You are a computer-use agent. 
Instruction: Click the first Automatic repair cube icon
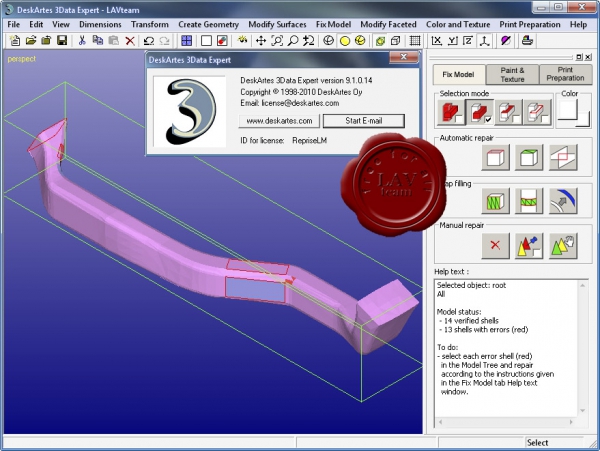pyautogui.click(x=495, y=157)
